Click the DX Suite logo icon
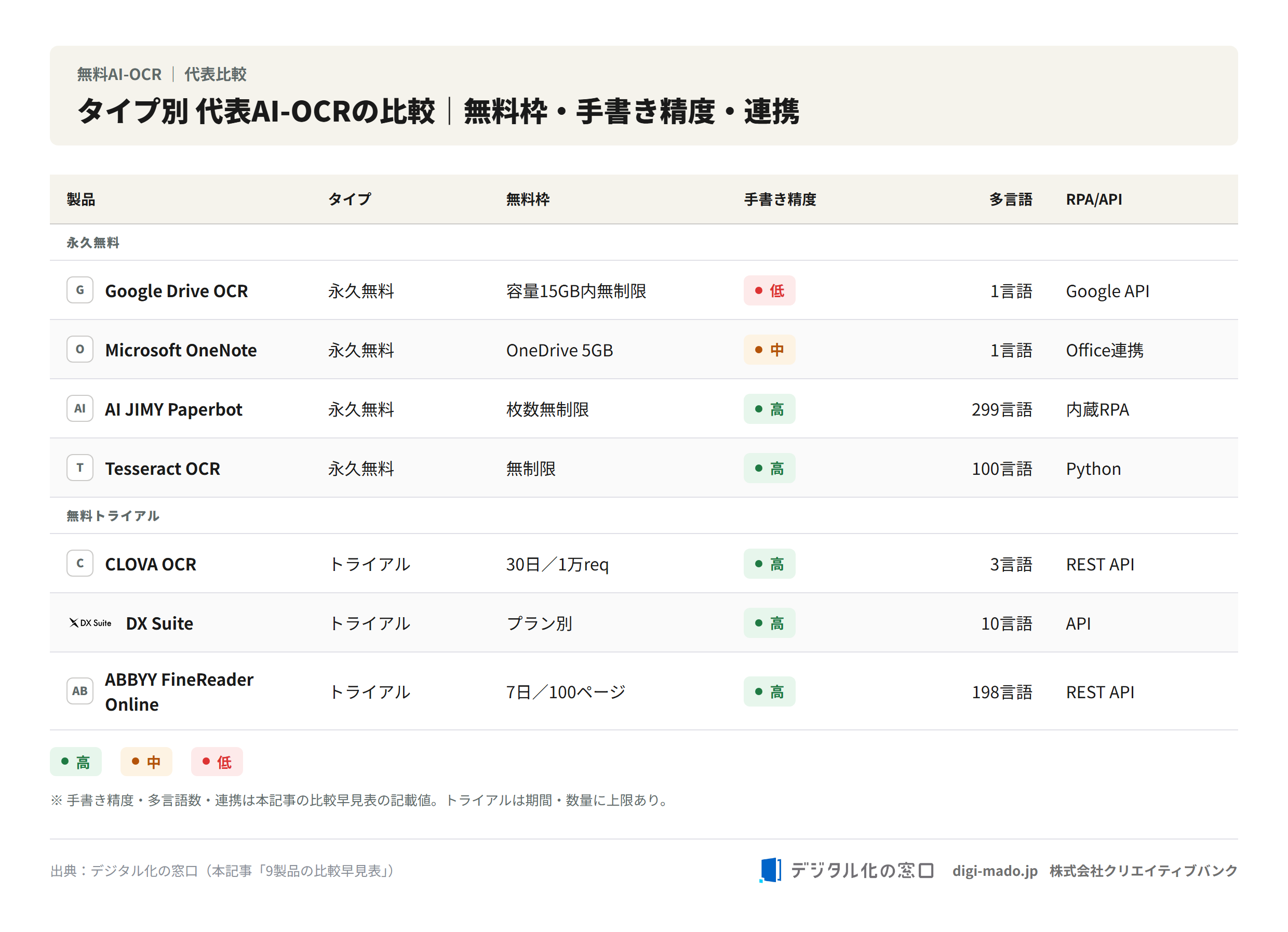This screenshot has height=932, width=1288. click(x=90, y=623)
